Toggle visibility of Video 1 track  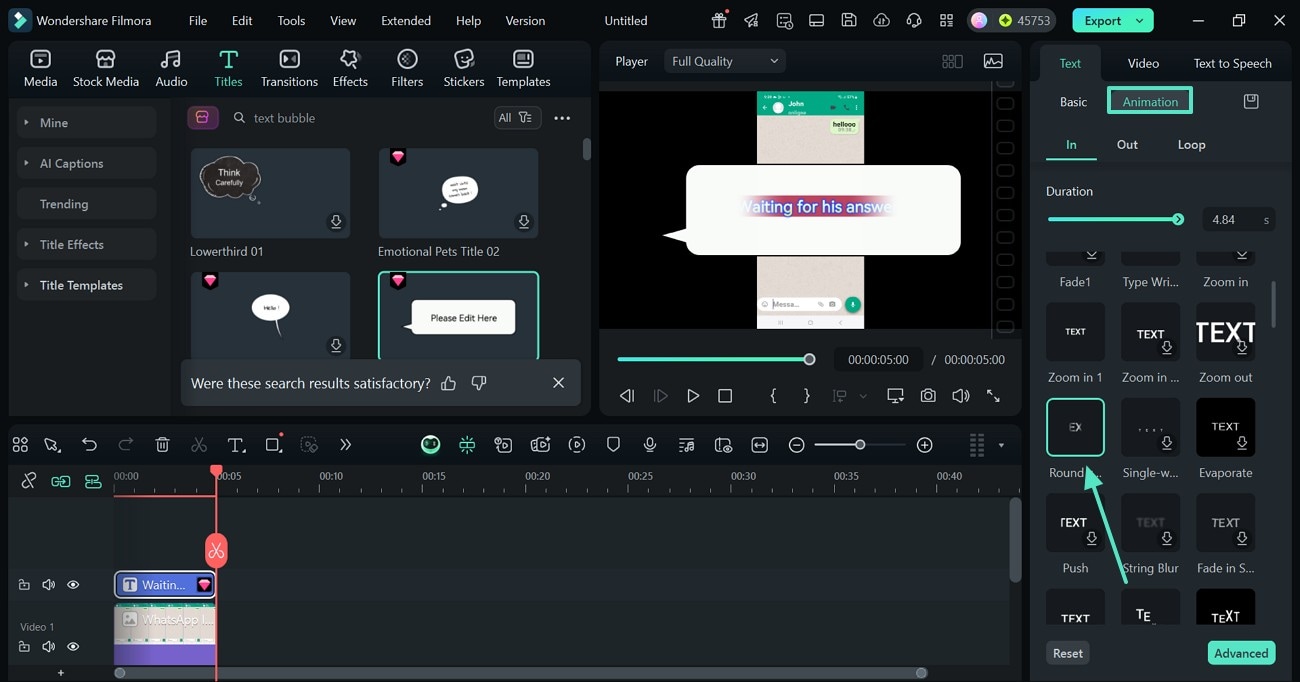[x=73, y=647]
